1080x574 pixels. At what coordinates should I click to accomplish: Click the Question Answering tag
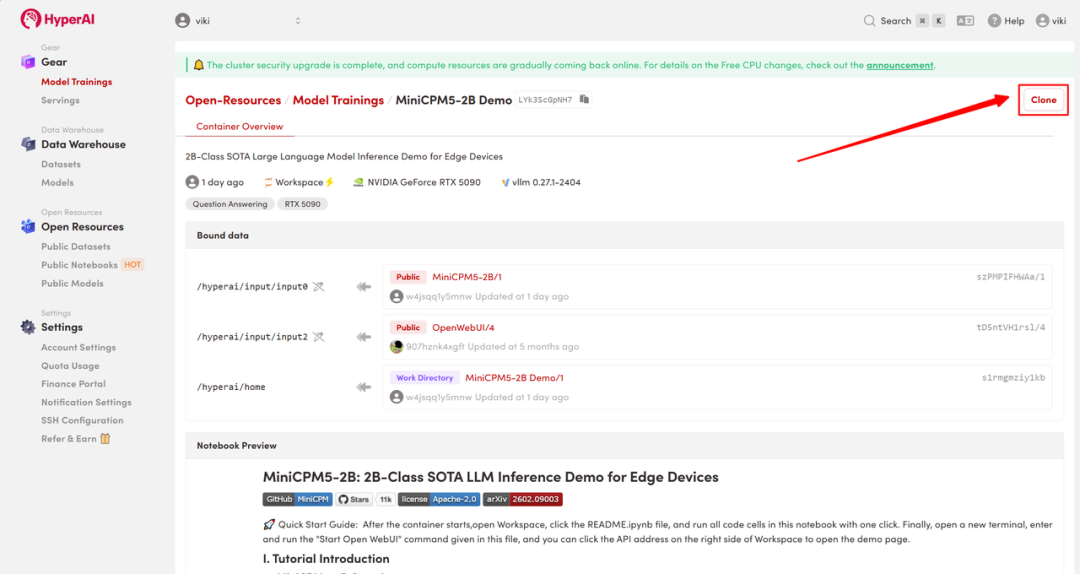pyautogui.click(x=230, y=204)
